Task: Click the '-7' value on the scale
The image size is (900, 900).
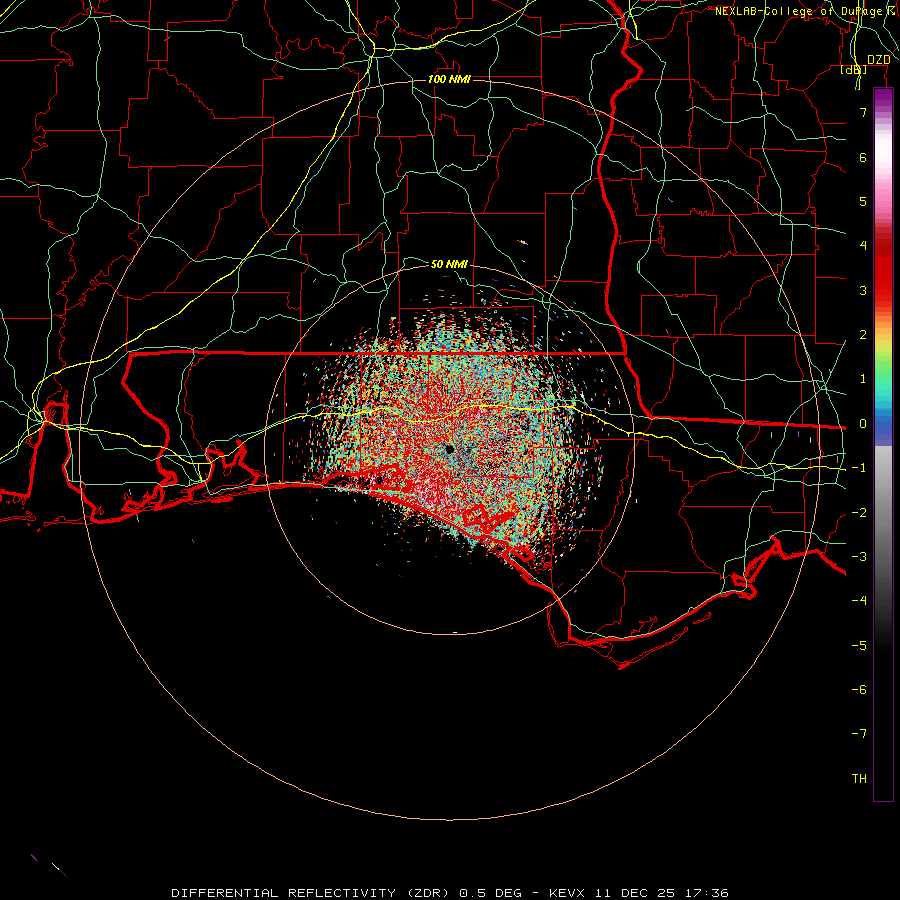Action: pos(859,734)
